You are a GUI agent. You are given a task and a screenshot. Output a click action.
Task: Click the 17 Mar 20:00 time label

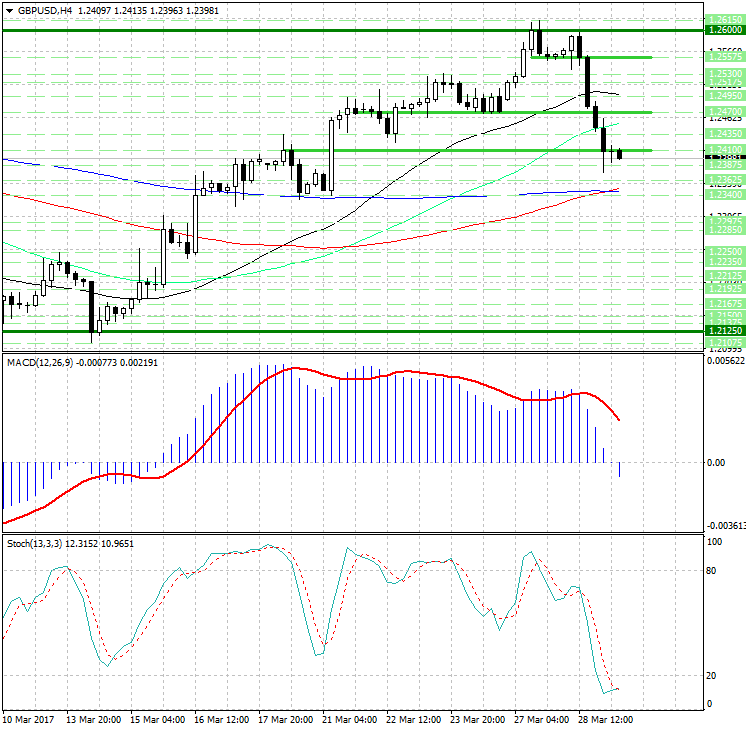click(285, 720)
